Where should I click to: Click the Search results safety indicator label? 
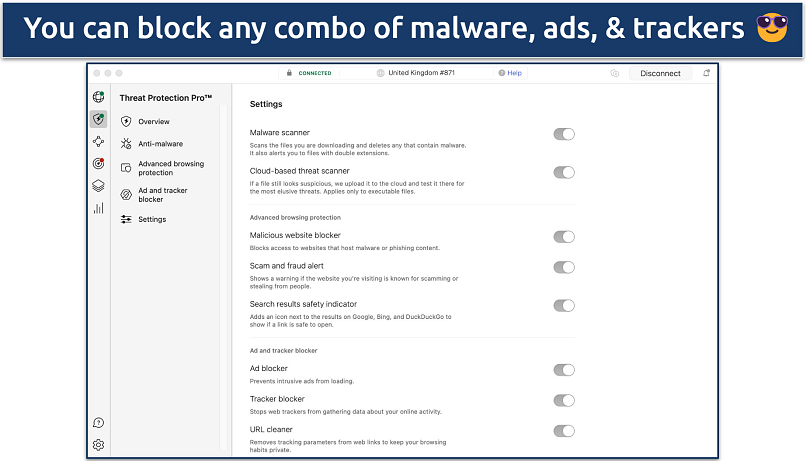click(x=303, y=304)
